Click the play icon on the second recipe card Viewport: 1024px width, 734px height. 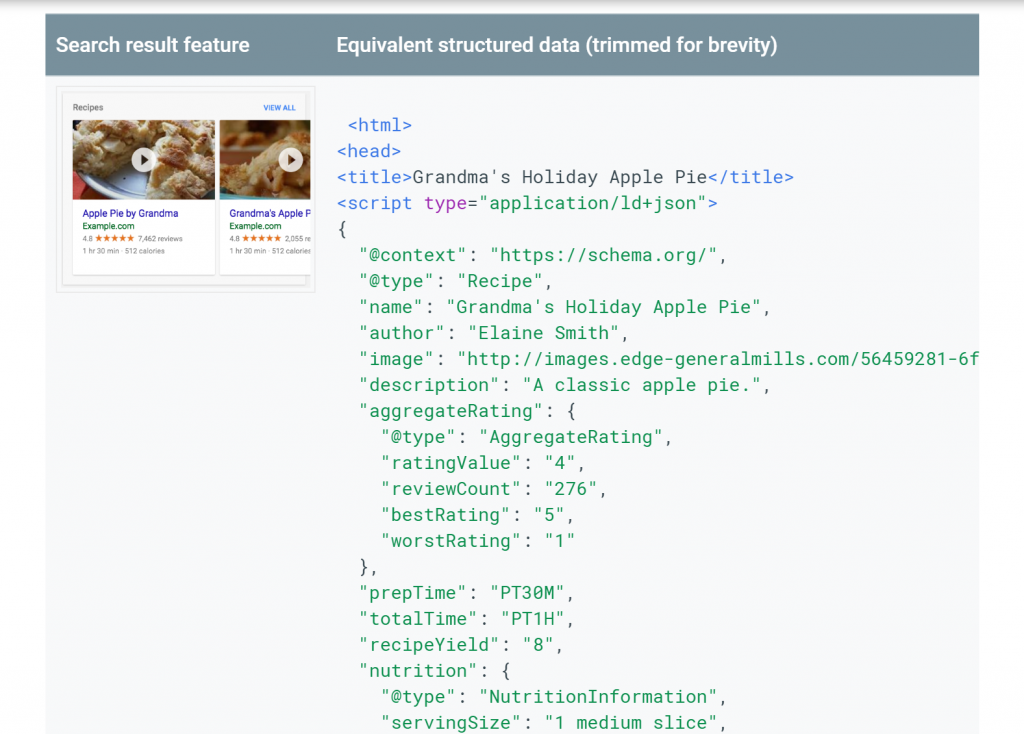(291, 159)
